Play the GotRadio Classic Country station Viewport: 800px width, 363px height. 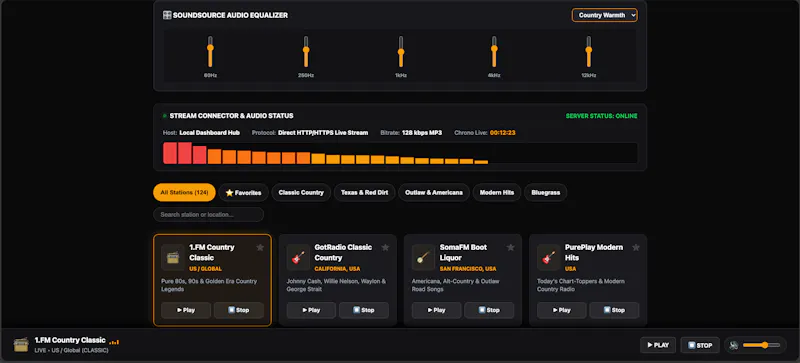[x=311, y=310]
